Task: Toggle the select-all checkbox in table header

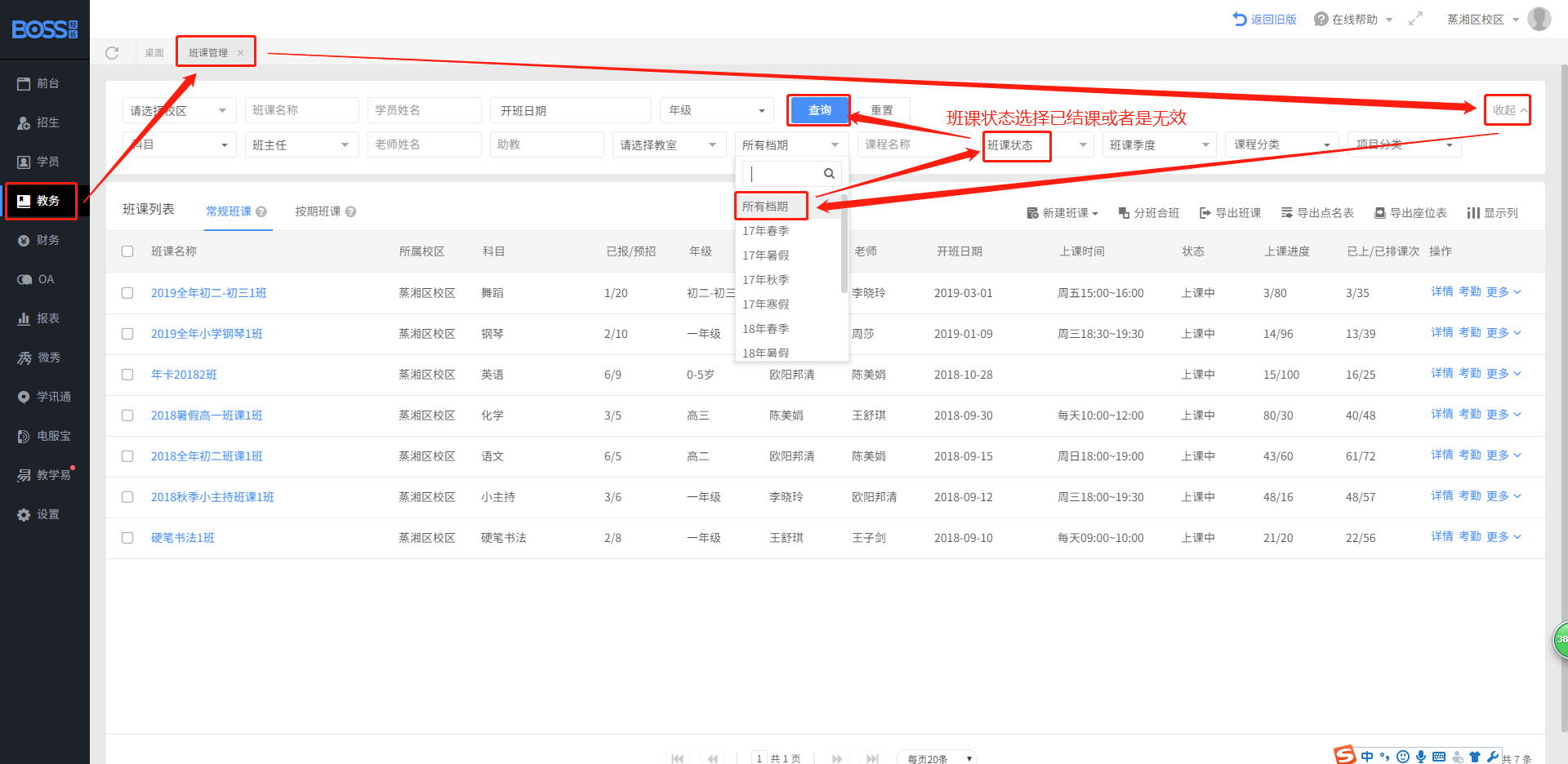Action: [127, 251]
